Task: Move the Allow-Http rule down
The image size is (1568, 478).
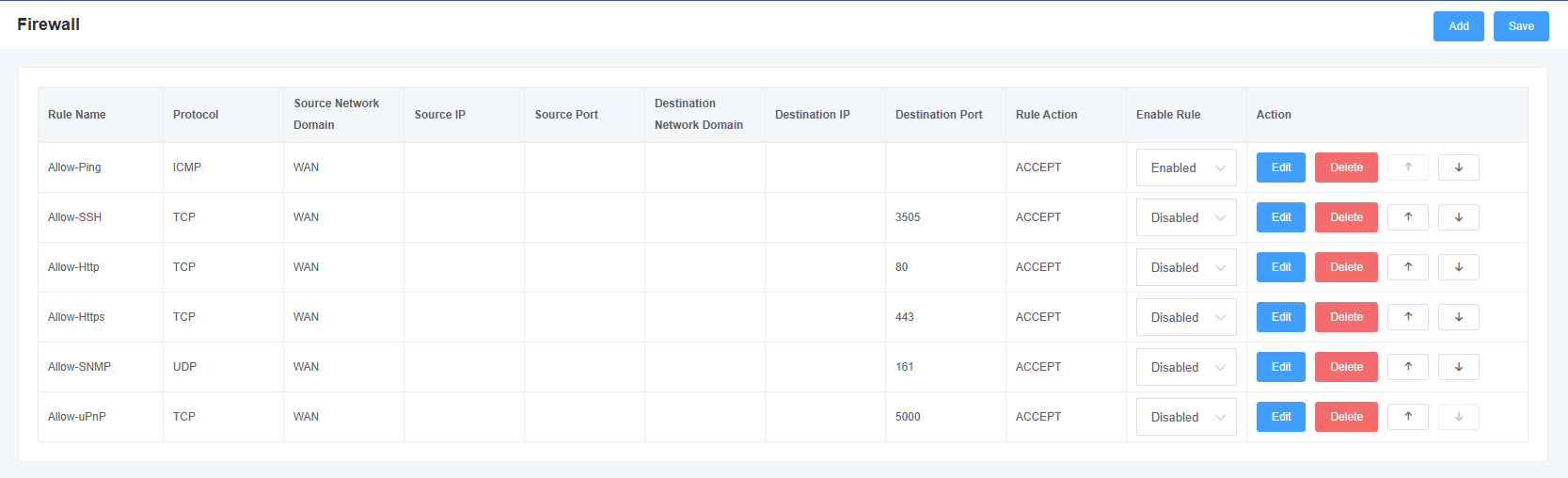Action: coord(1458,267)
